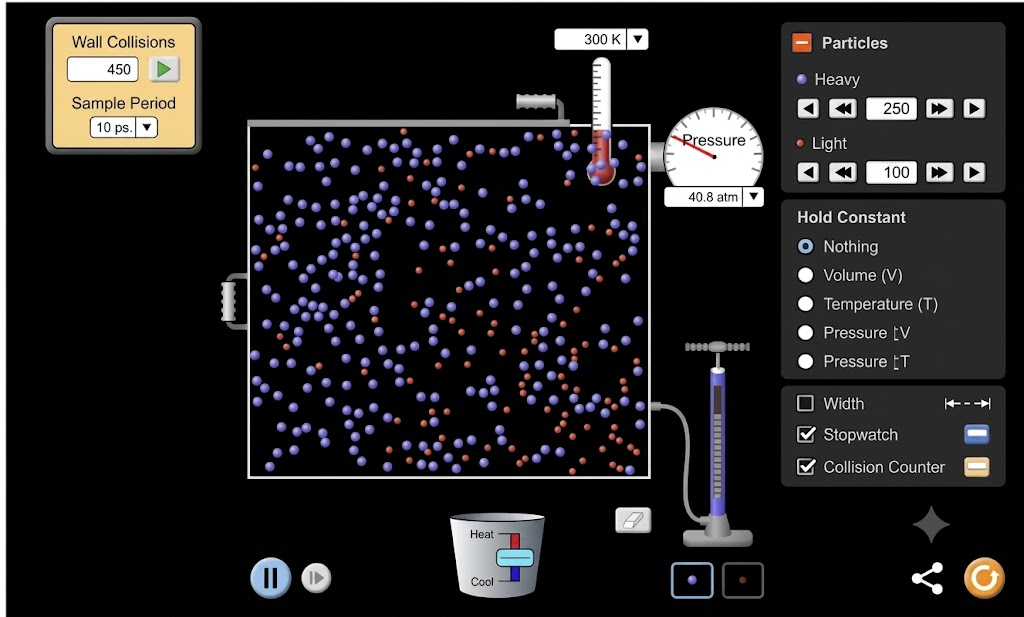Viewport: 1024px width, 617px height.
Task: Uncheck the Stopwatch checkbox
Action: 806,434
